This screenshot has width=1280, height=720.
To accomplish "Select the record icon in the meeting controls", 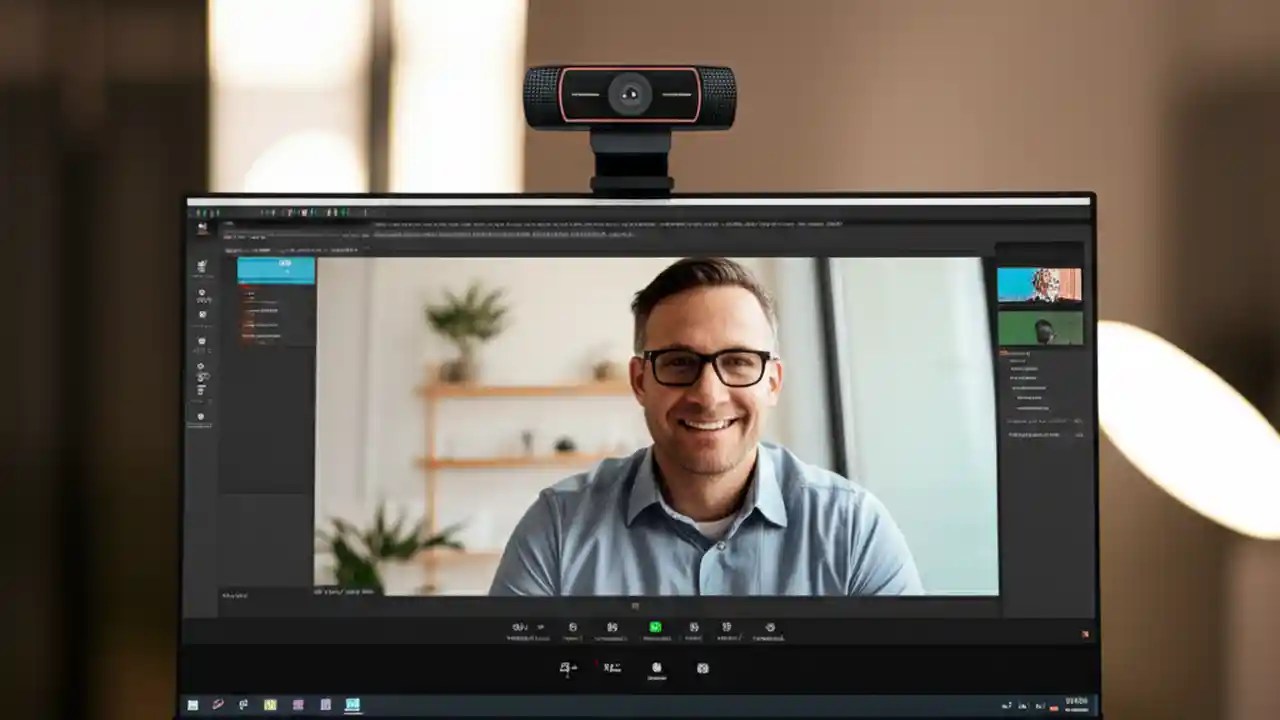I will tap(770, 627).
